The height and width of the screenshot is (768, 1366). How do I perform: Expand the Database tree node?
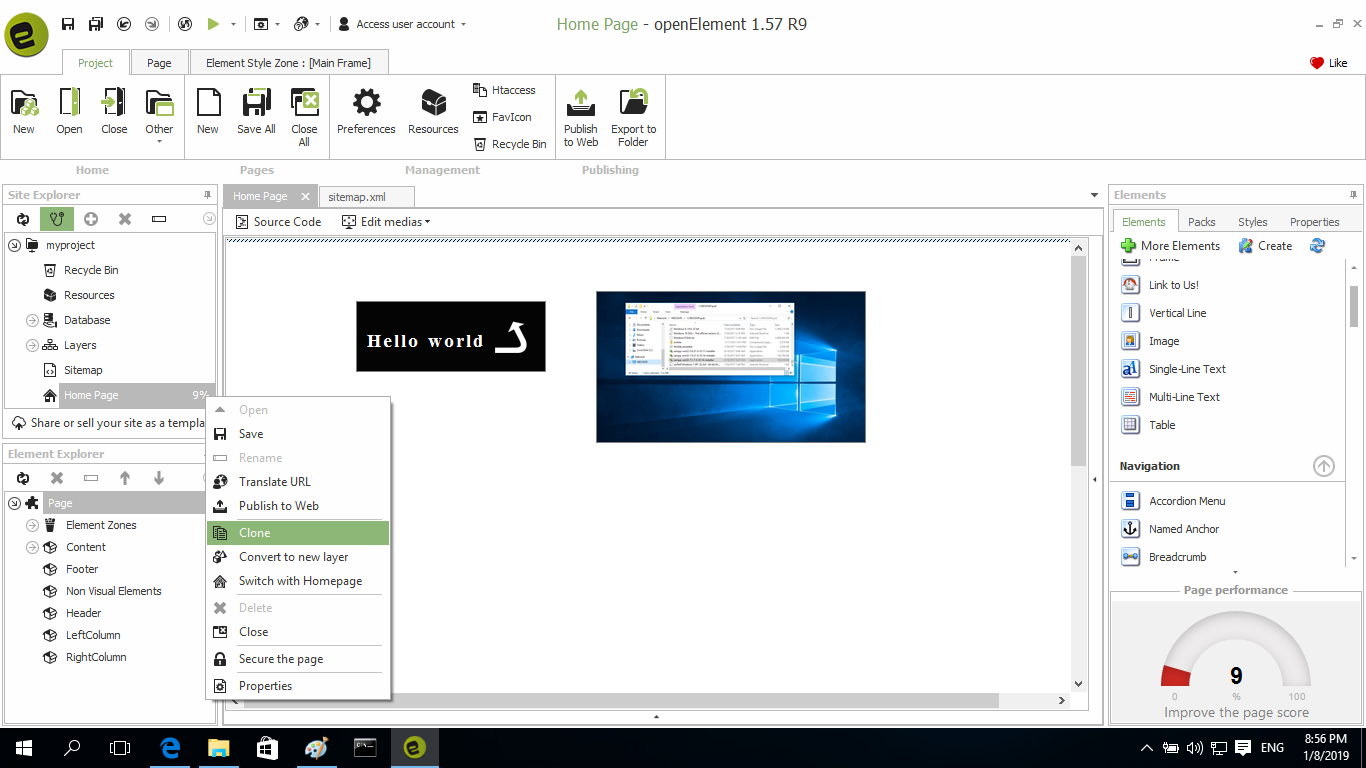tap(32, 320)
